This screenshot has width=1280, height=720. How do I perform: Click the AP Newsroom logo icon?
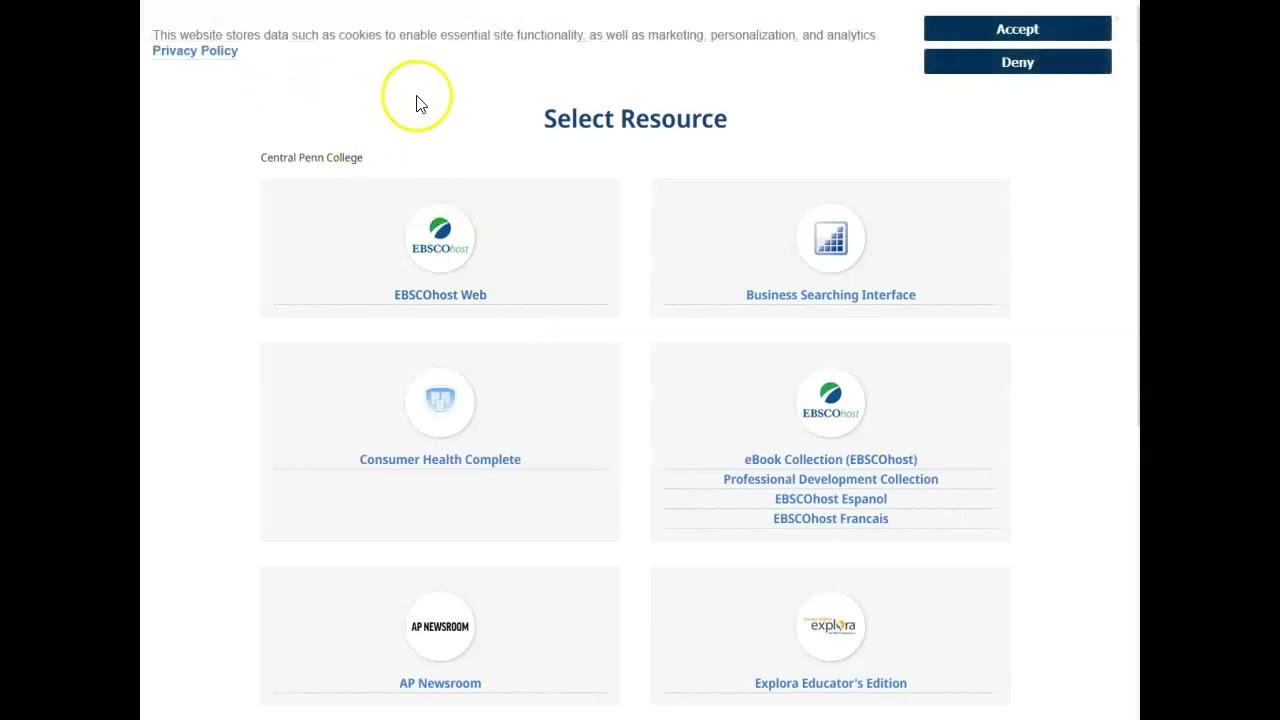coord(440,626)
